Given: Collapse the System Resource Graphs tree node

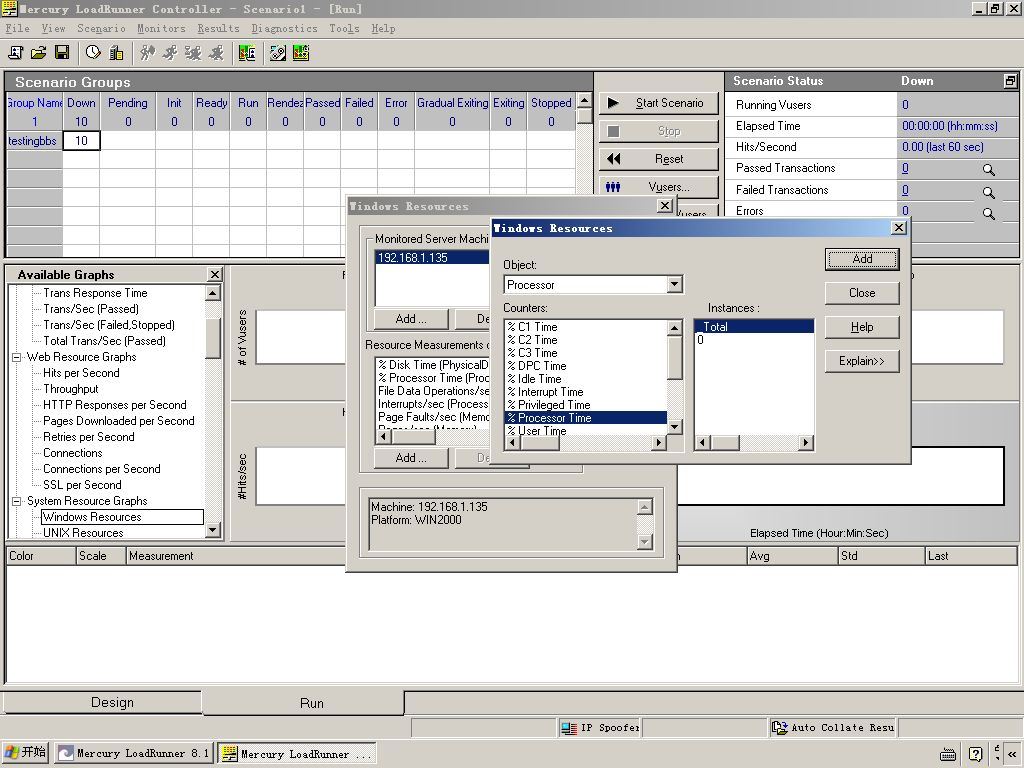Looking at the screenshot, I should pos(16,501).
